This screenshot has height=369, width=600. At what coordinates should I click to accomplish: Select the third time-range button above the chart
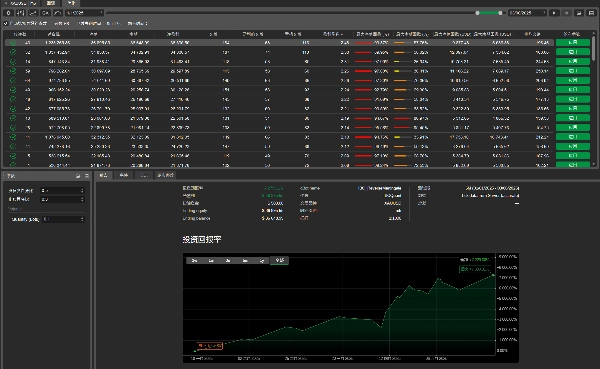(228, 261)
